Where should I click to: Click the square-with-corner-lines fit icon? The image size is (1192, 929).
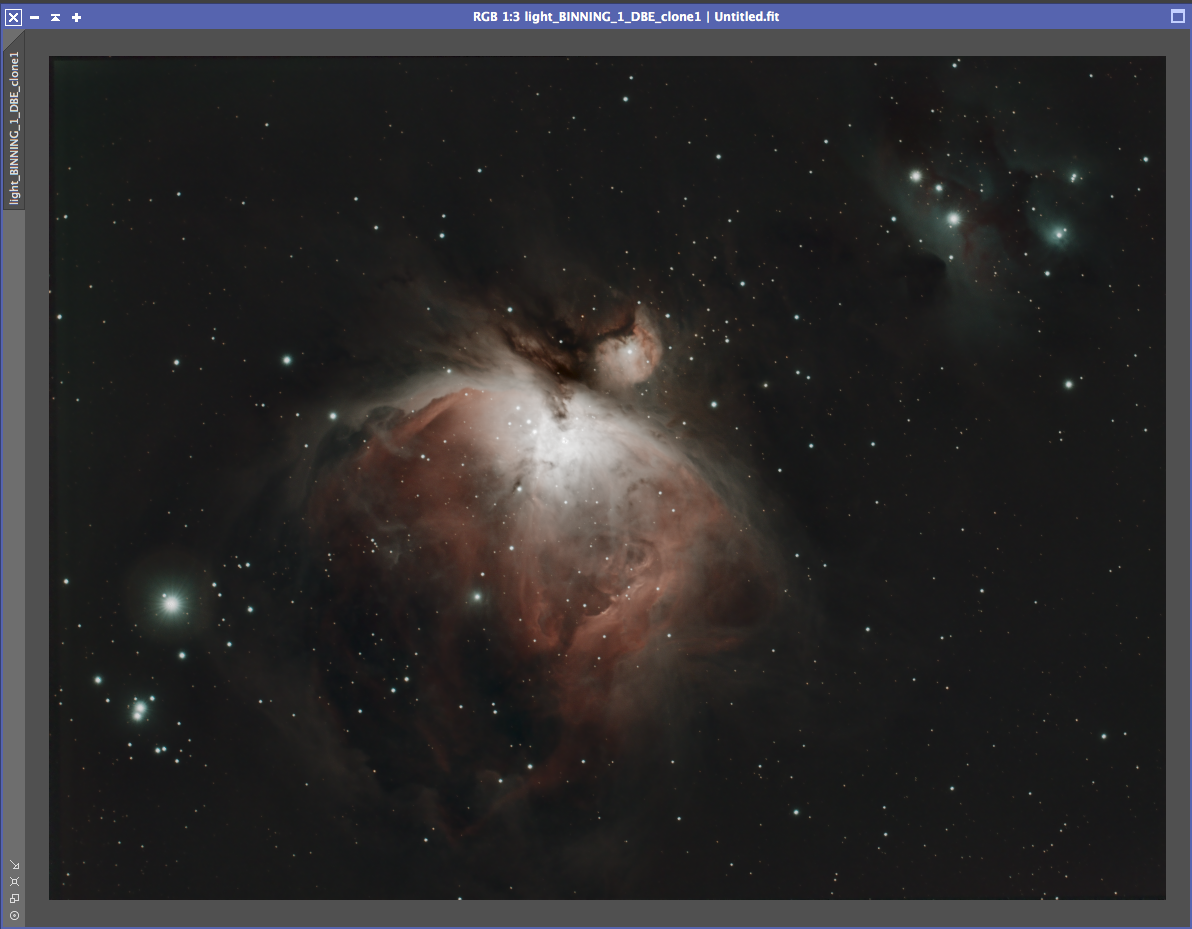click(x=14, y=881)
